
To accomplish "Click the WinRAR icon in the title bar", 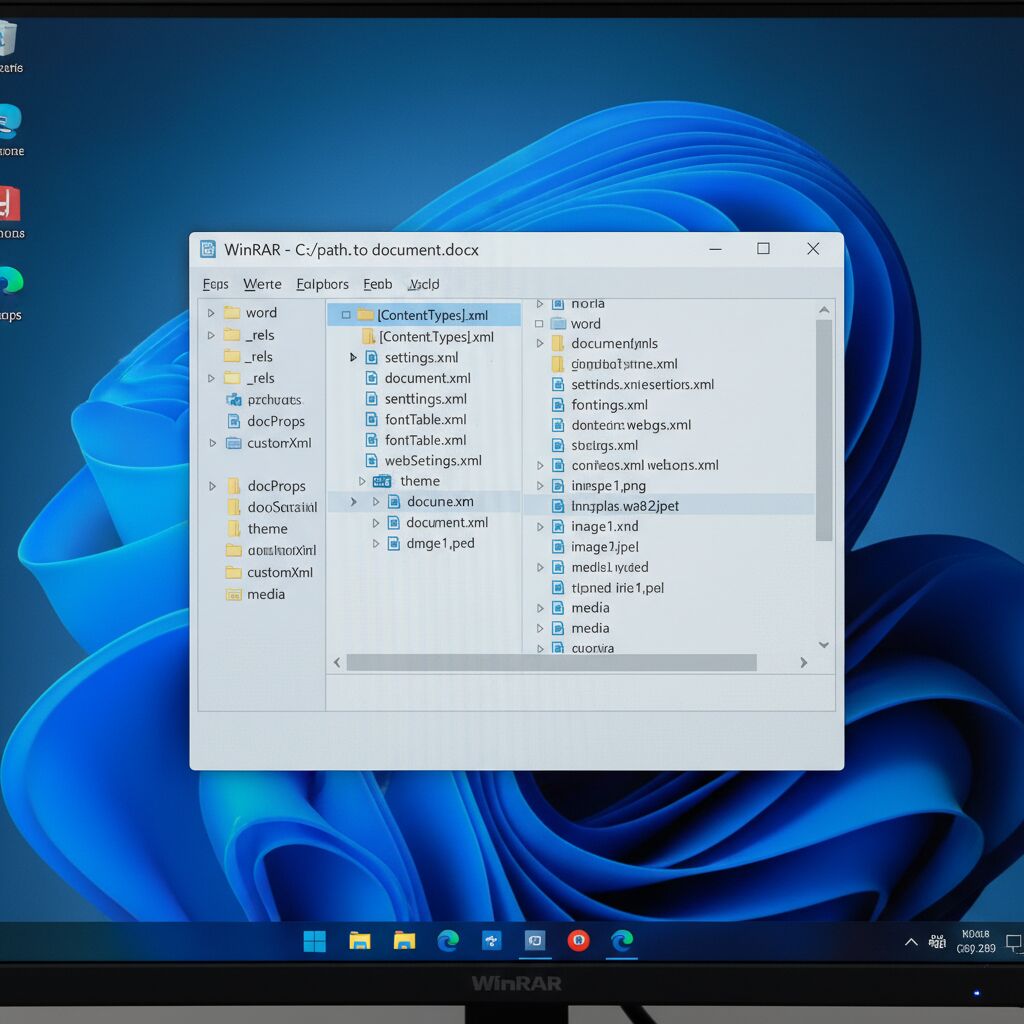I will (x=208, y=249).
